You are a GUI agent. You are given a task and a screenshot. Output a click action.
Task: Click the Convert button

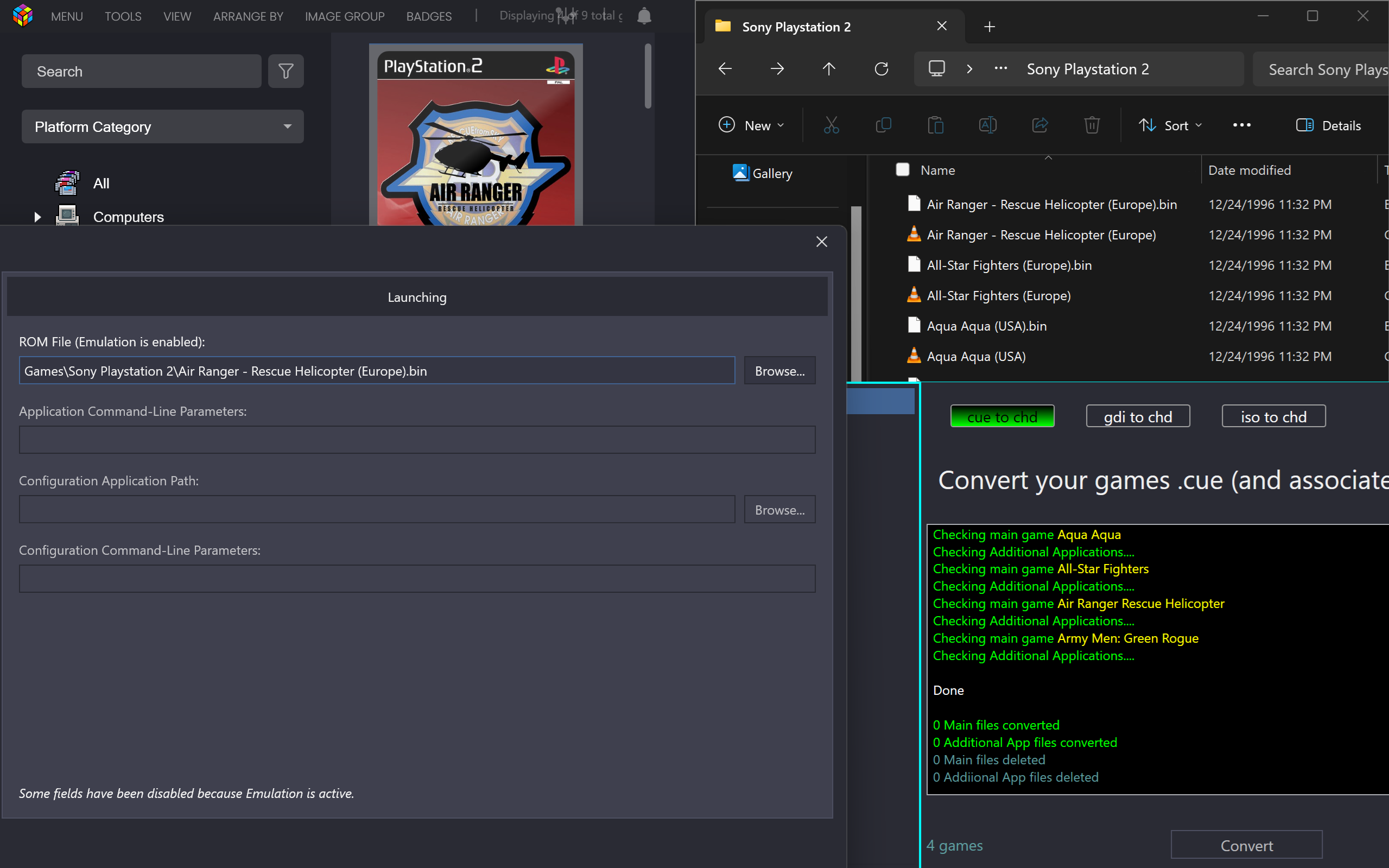pyautogui.click(x=1246, y=845)
